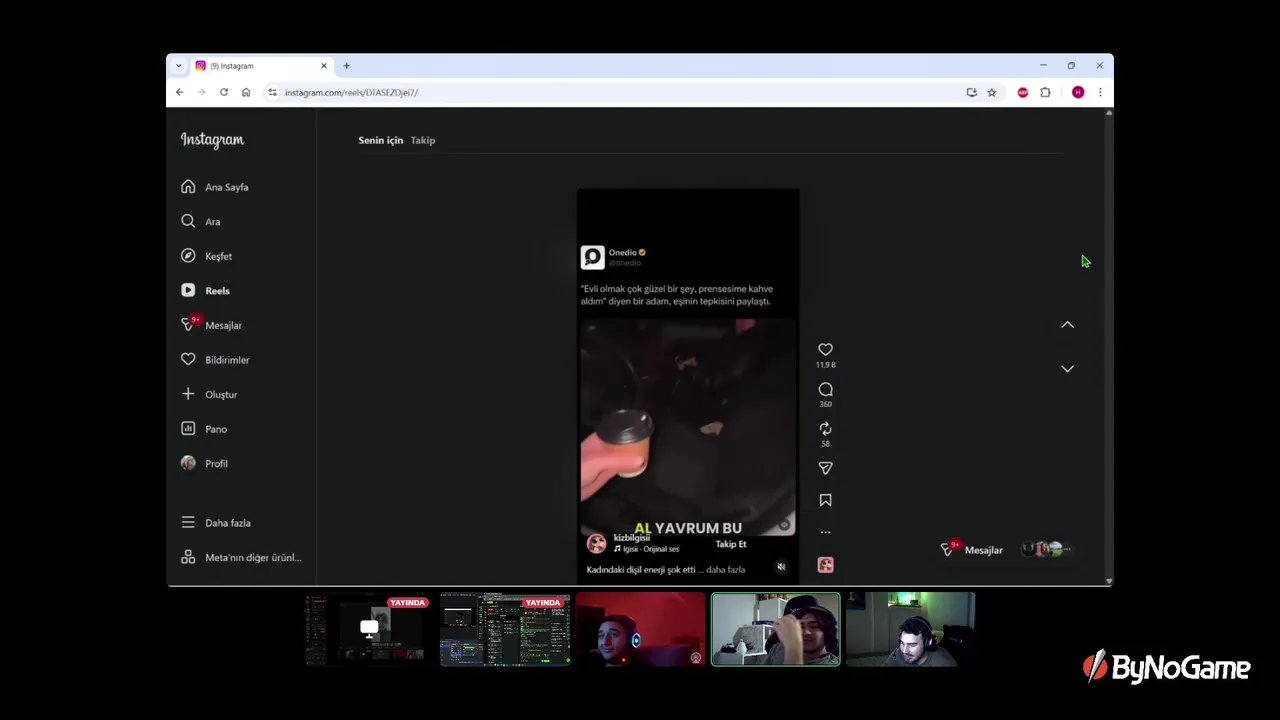Select second YAYINDA screen-share thumbnail

click(x=505, y=629)
